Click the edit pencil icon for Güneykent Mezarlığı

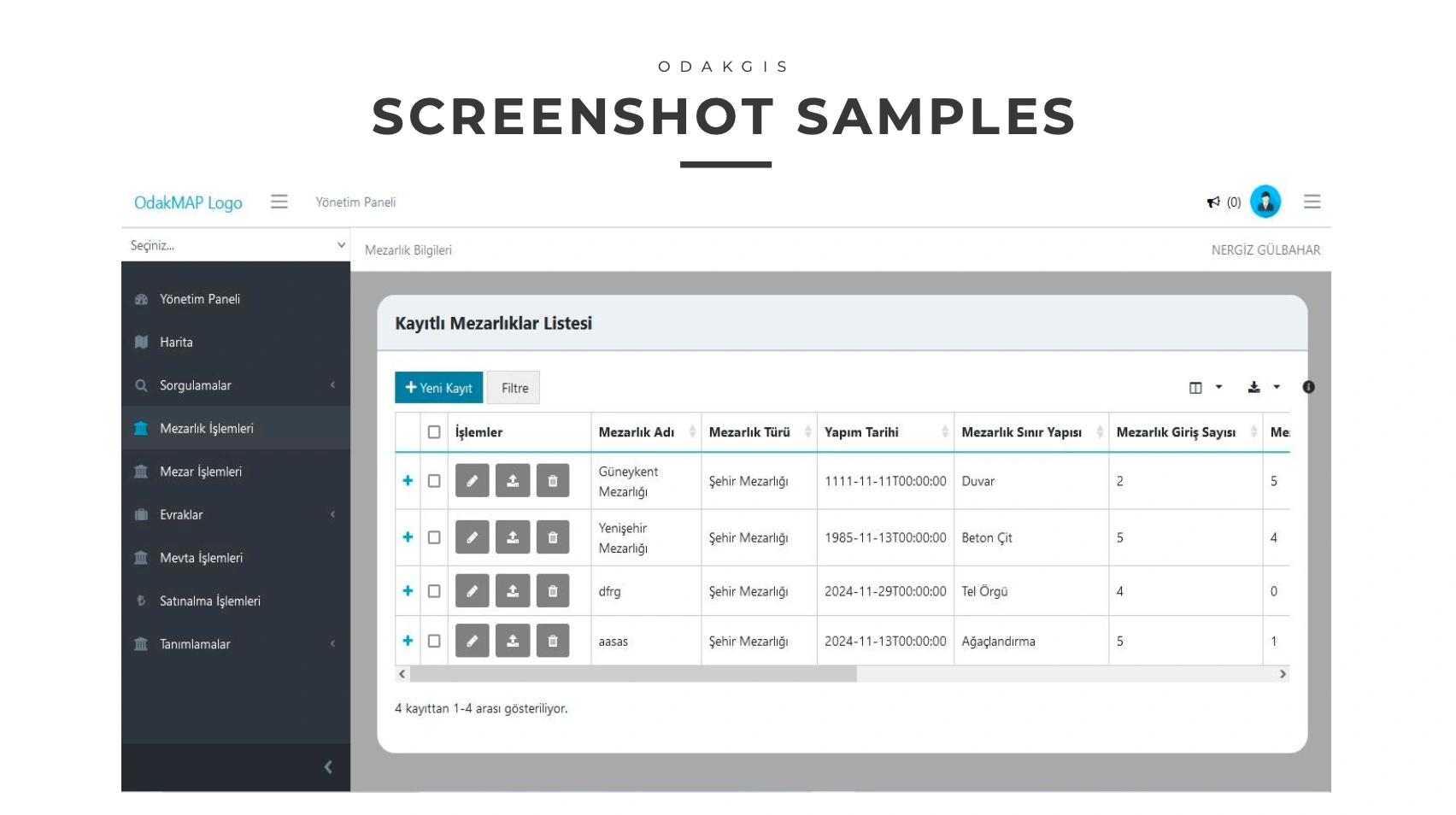pos(472,481)
